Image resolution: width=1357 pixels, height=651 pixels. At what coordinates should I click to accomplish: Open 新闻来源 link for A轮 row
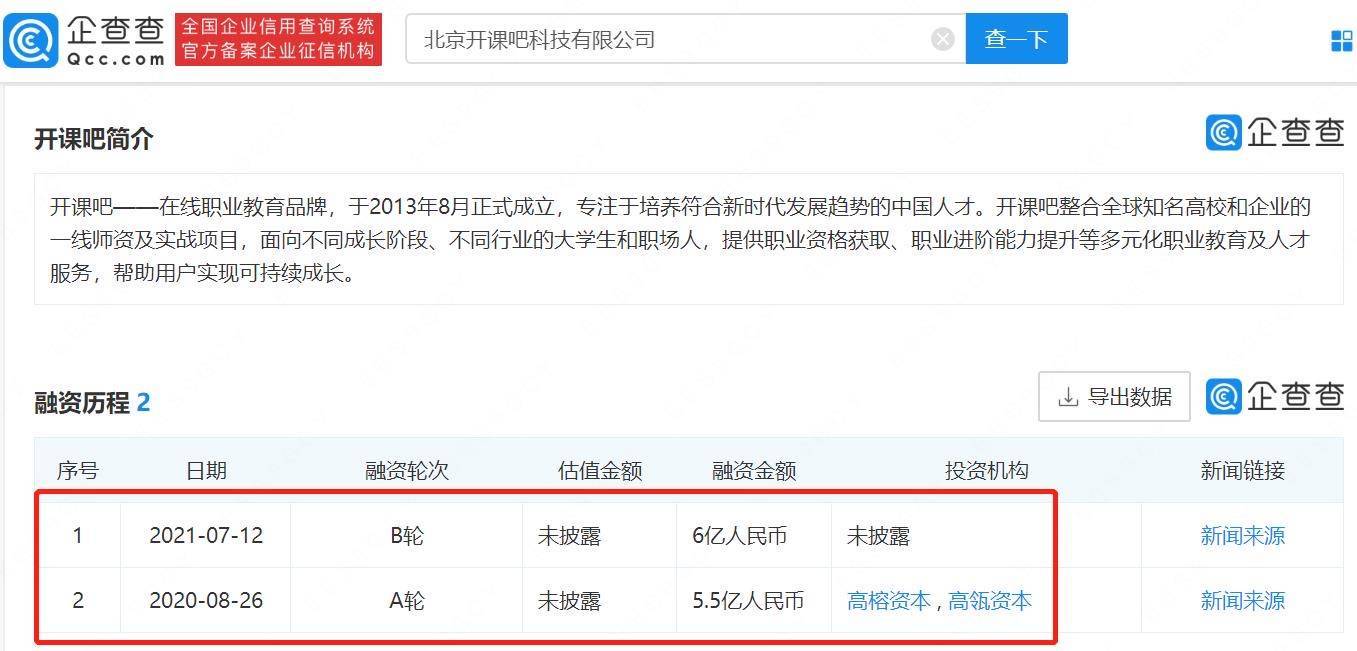click(x=1242, y=601)
